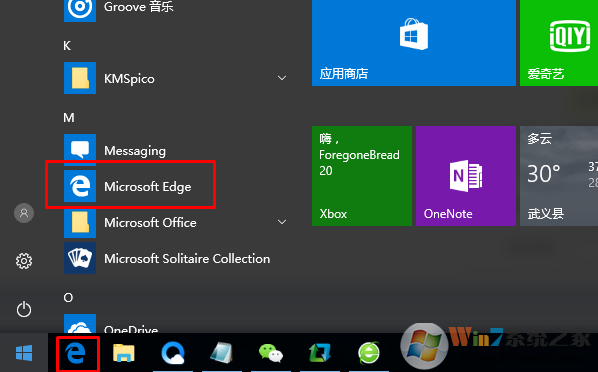Open WeChat from the taskbar

click(x=271, y=353)
